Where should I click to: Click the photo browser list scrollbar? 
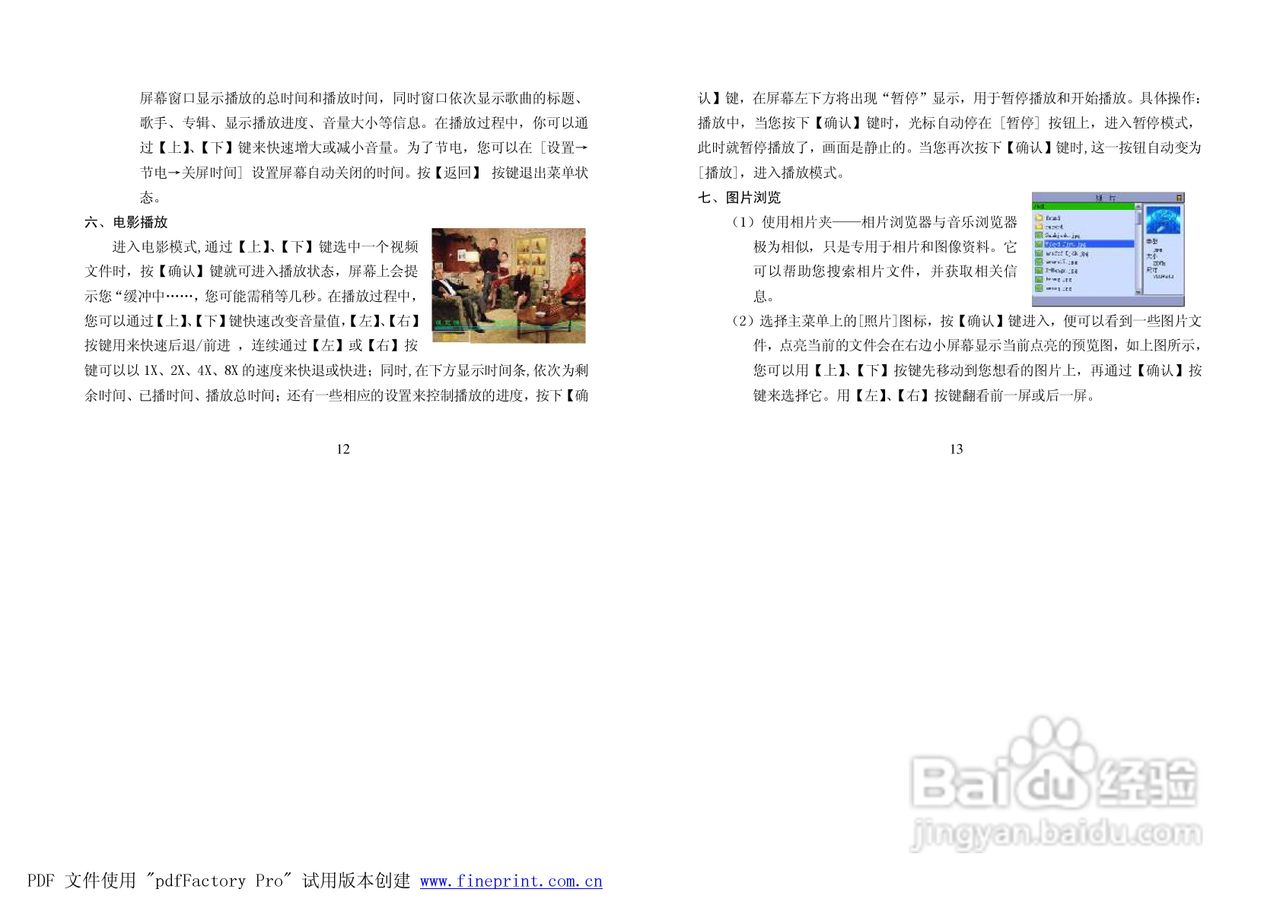(x=1138, y=250)
